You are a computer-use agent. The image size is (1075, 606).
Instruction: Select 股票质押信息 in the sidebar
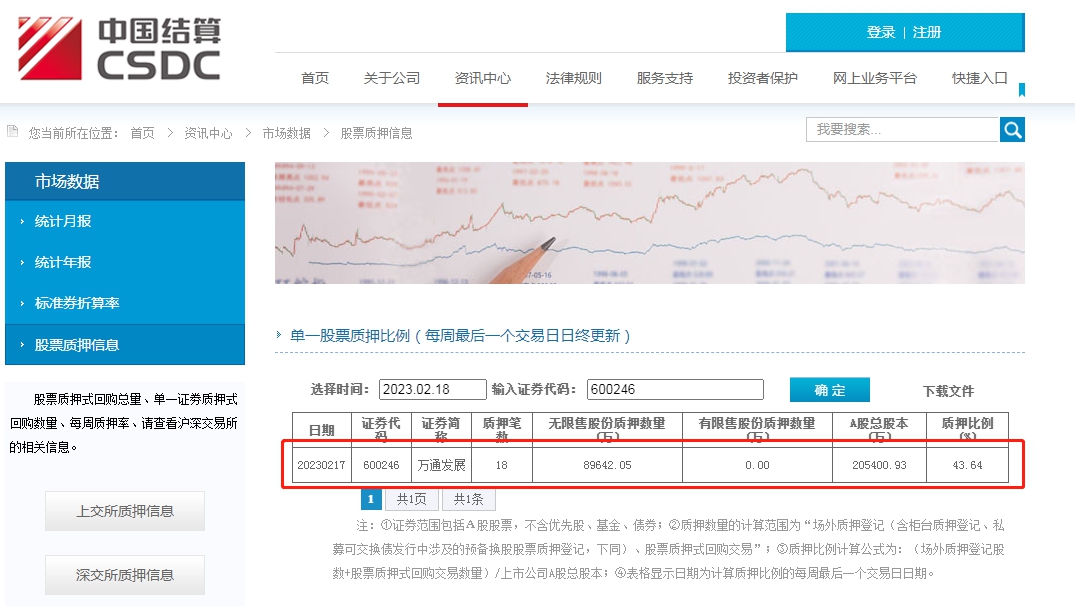(x=77, y=345)
